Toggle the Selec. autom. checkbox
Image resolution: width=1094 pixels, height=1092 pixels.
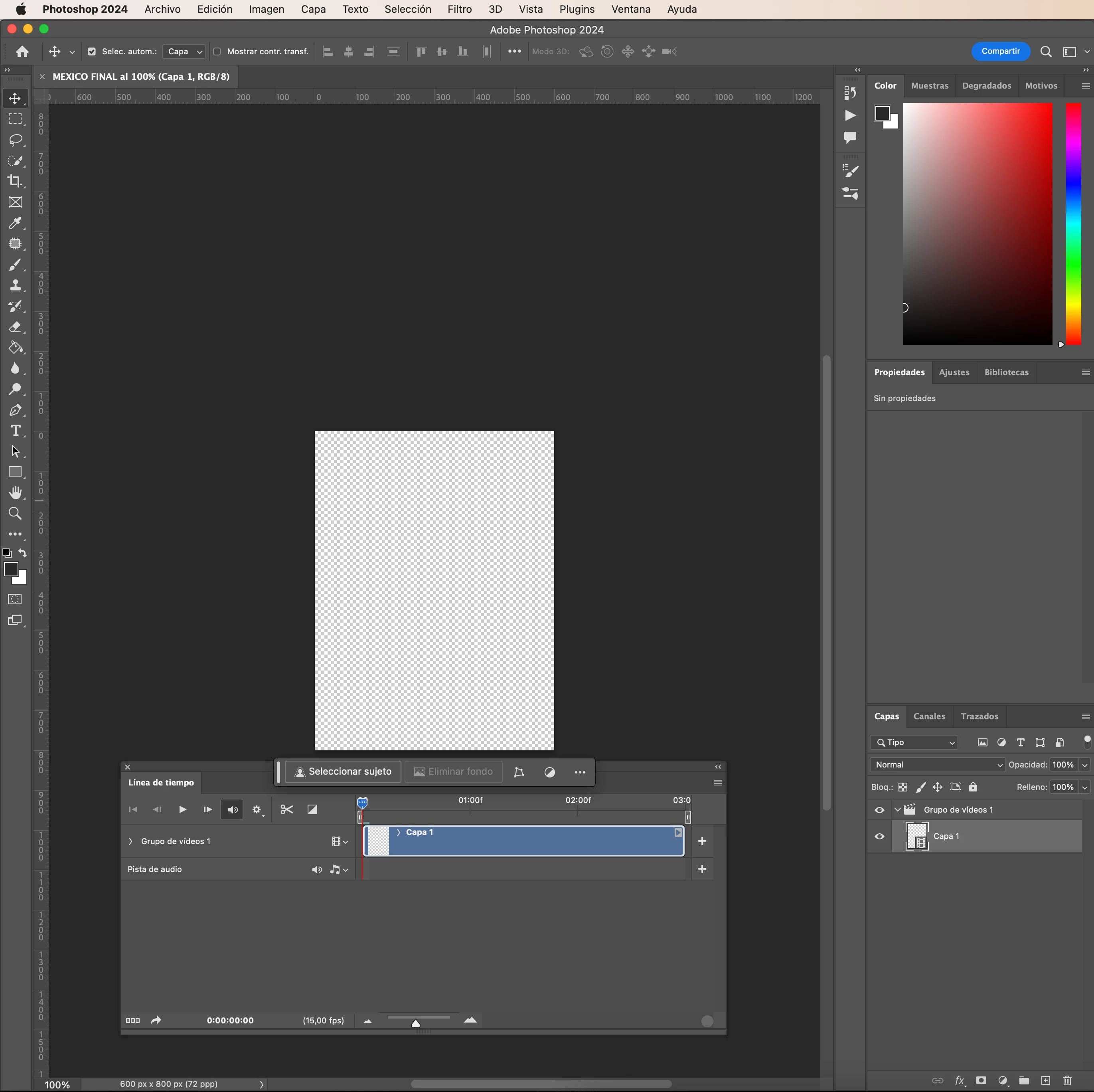(x=92, y=51)
